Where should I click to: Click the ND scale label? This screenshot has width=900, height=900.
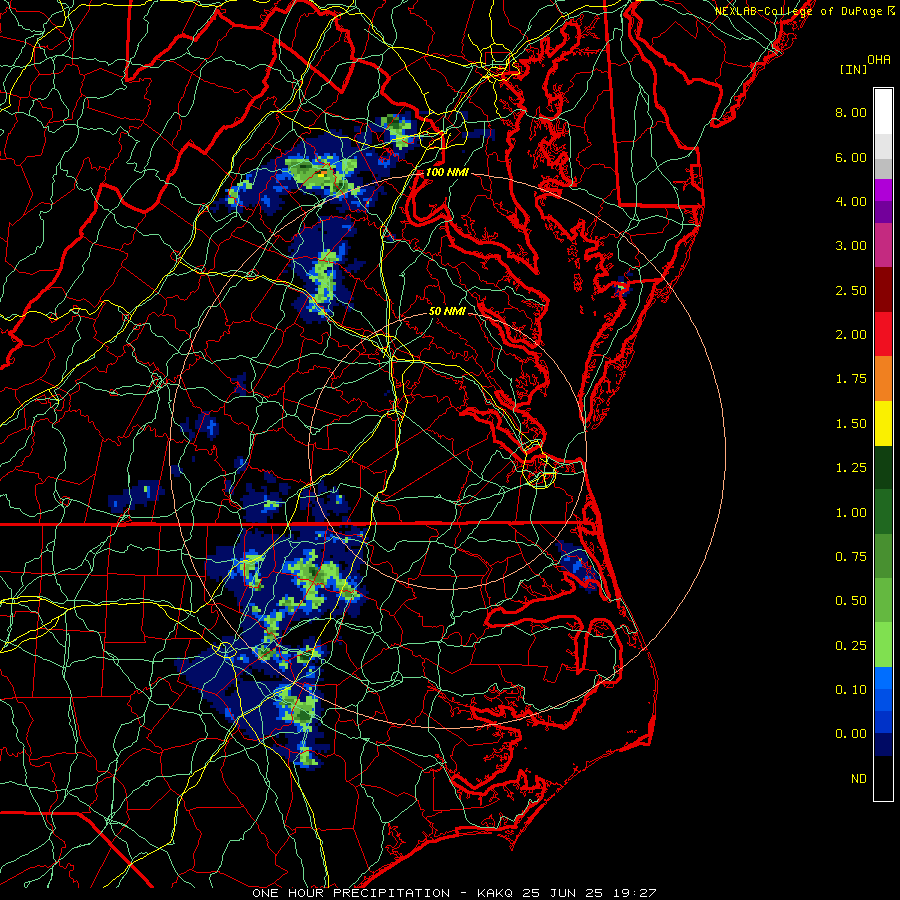[x=859, y=779]
